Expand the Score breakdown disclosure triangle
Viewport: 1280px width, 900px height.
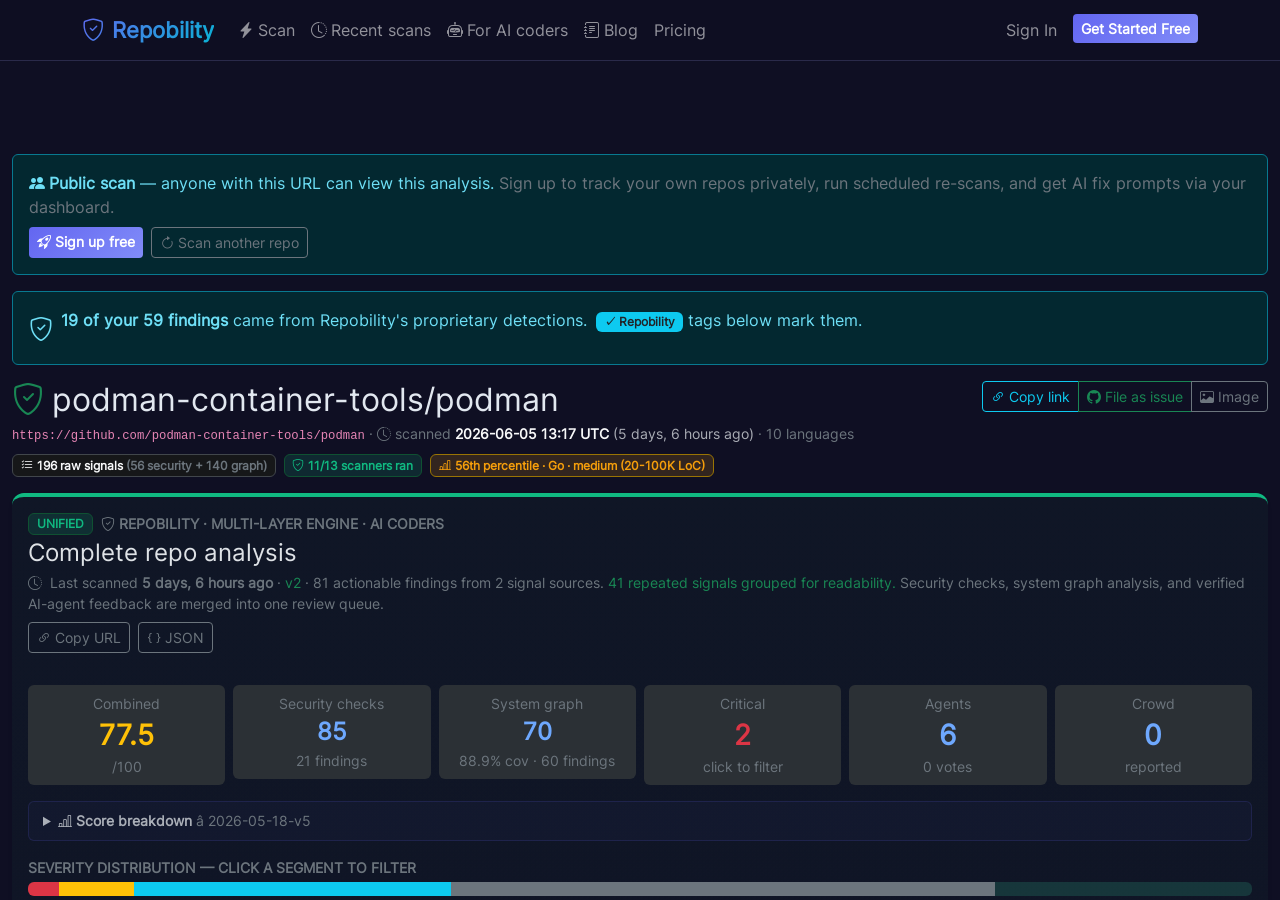pyautogui.click(x=47, y=821)
